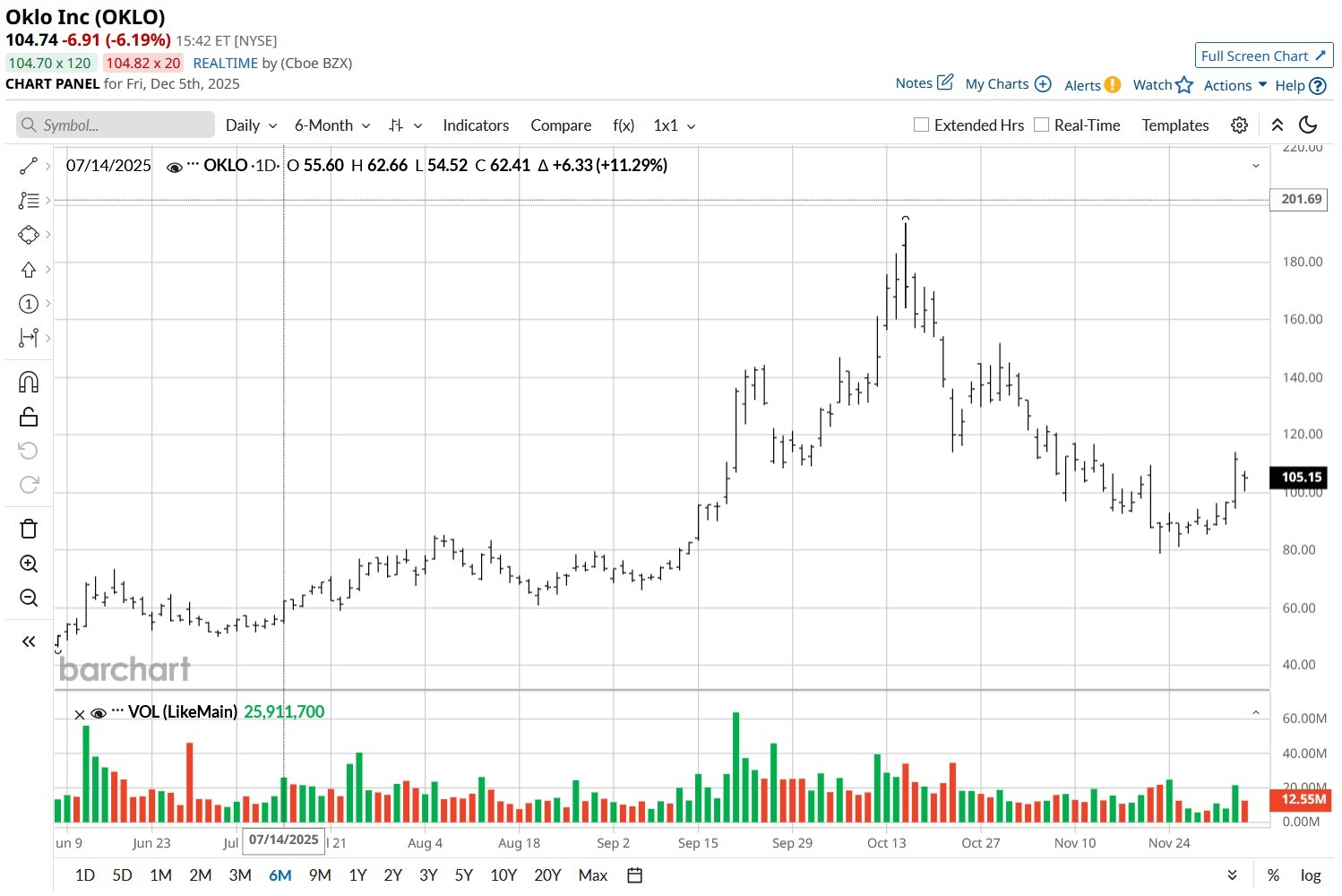Undo the last chart action
This screenshot has height=896, width=1342.
[29, 451]
